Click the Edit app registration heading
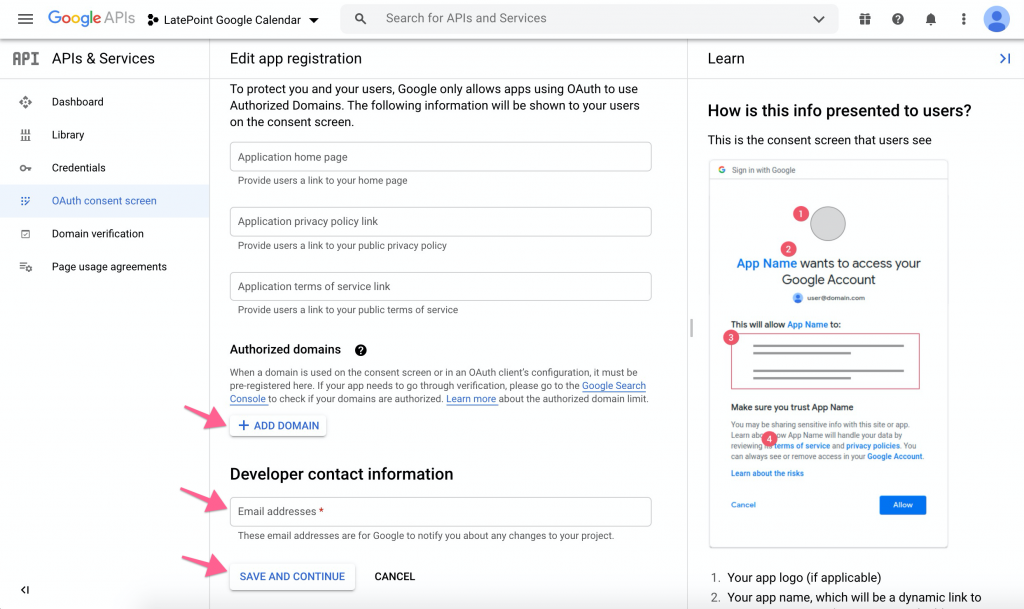Viewport: 1024px width, 609px height. point(296,59)
